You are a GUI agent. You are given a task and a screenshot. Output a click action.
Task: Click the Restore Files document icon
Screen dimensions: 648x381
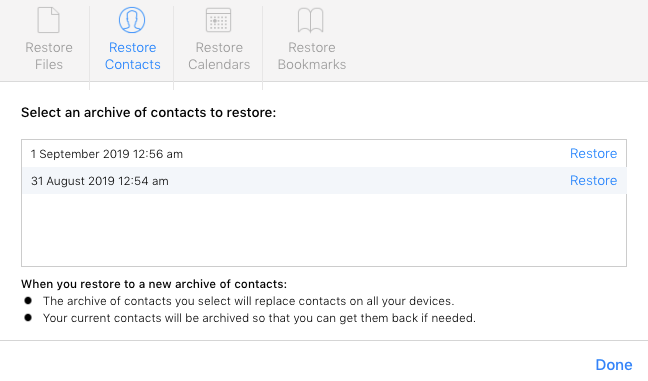pos(49,20)
